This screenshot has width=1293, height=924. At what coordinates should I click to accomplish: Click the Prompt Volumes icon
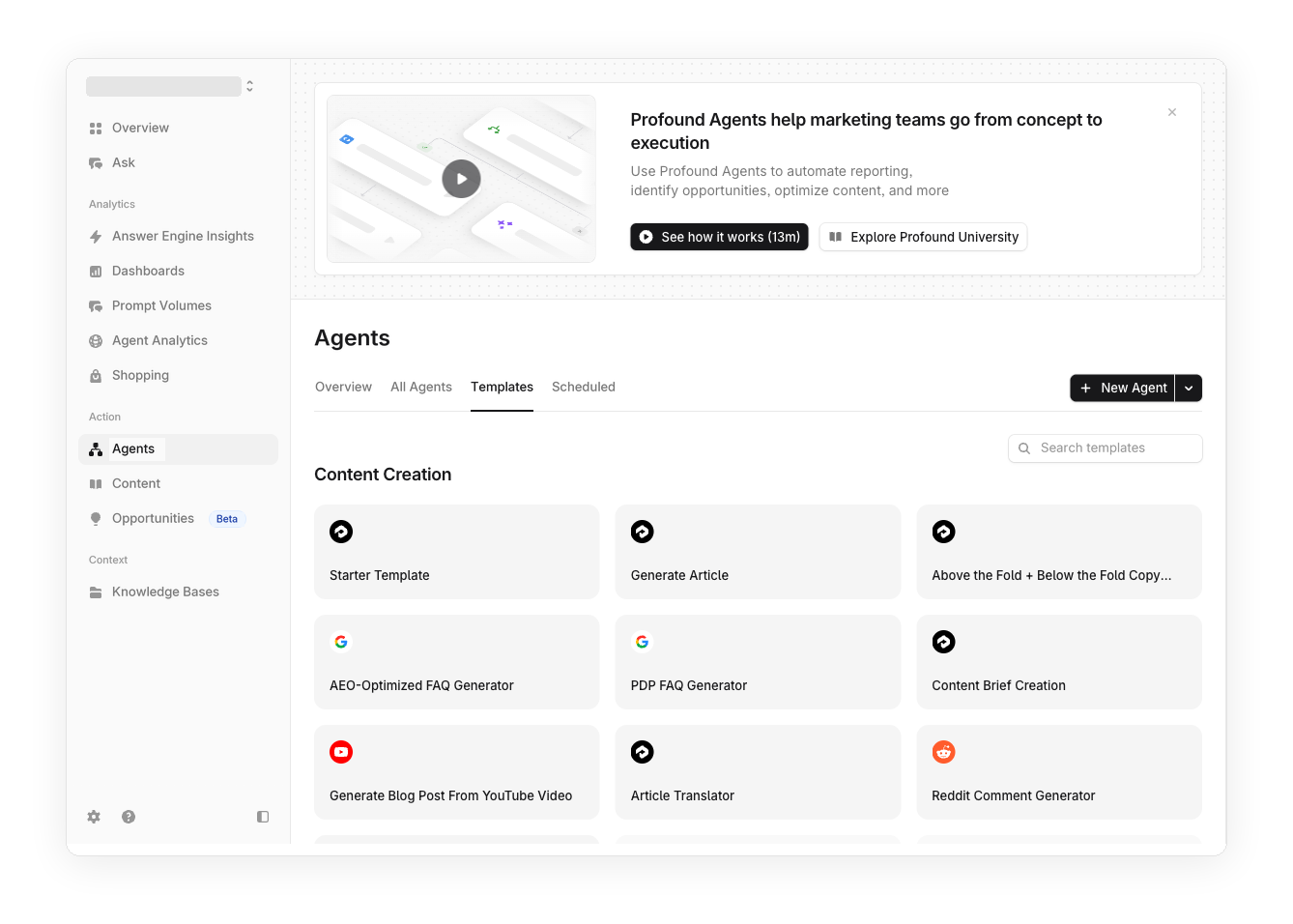(96, 306)
